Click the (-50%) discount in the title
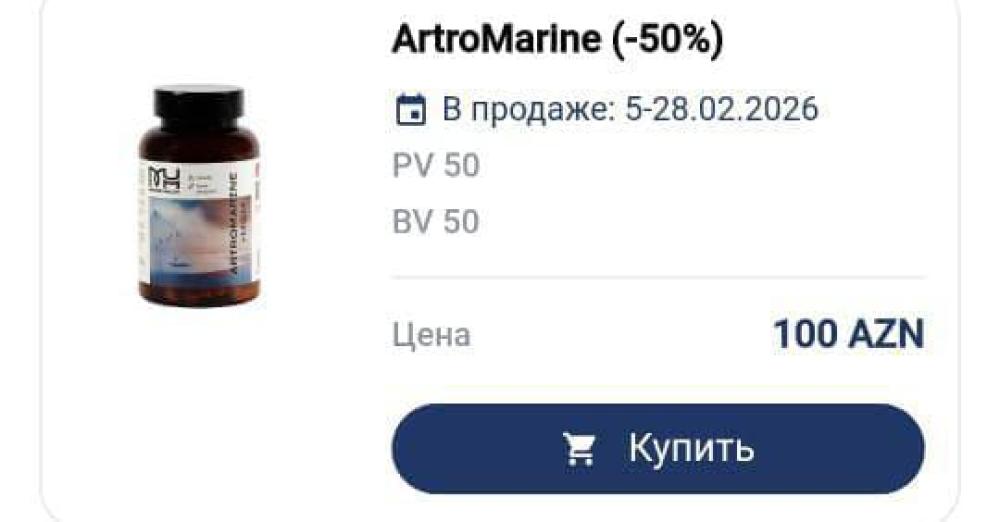This screenshot has height=522, width=1000. [x=668, y=40]
